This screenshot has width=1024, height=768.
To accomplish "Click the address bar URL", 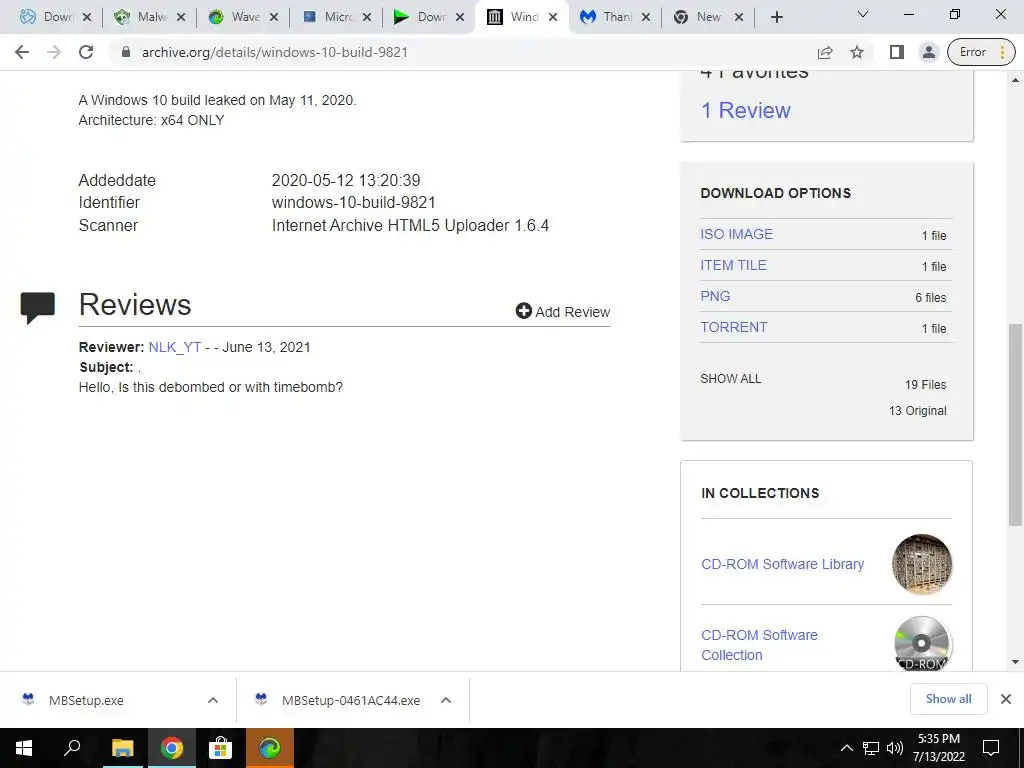I will click(x=275, y=52).
